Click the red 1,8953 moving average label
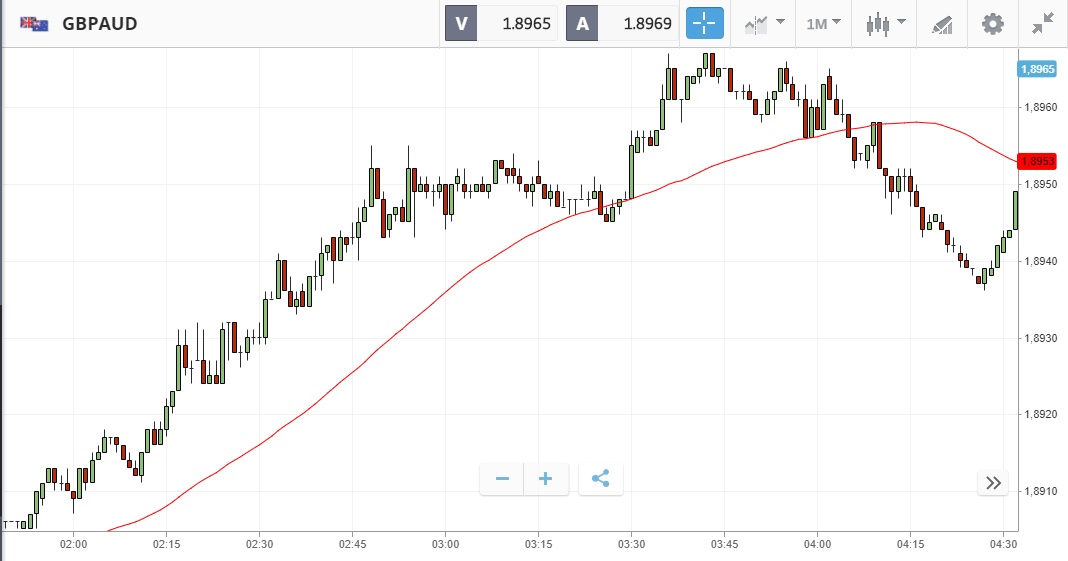1068x561 pixels. (1037, 161)
